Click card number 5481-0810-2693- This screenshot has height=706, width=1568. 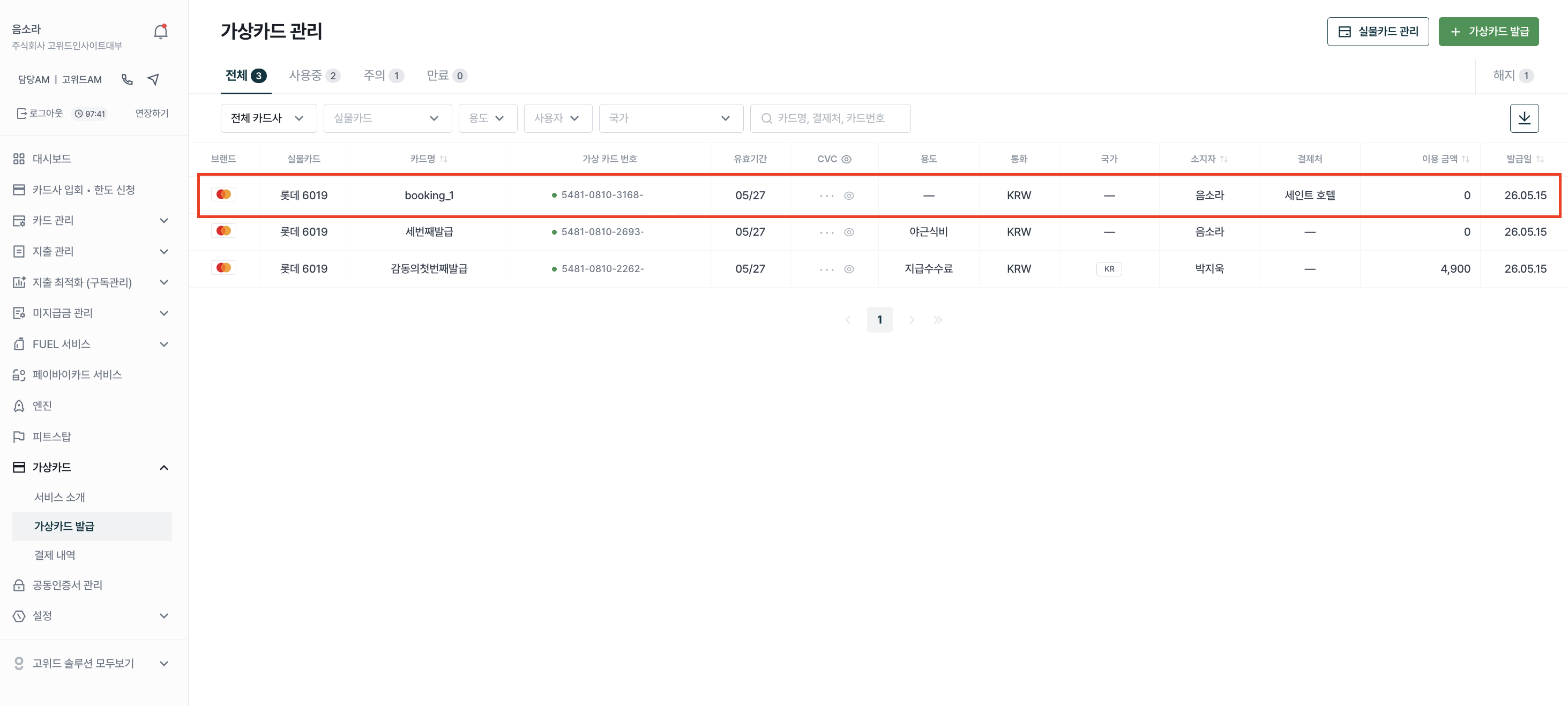602,232
